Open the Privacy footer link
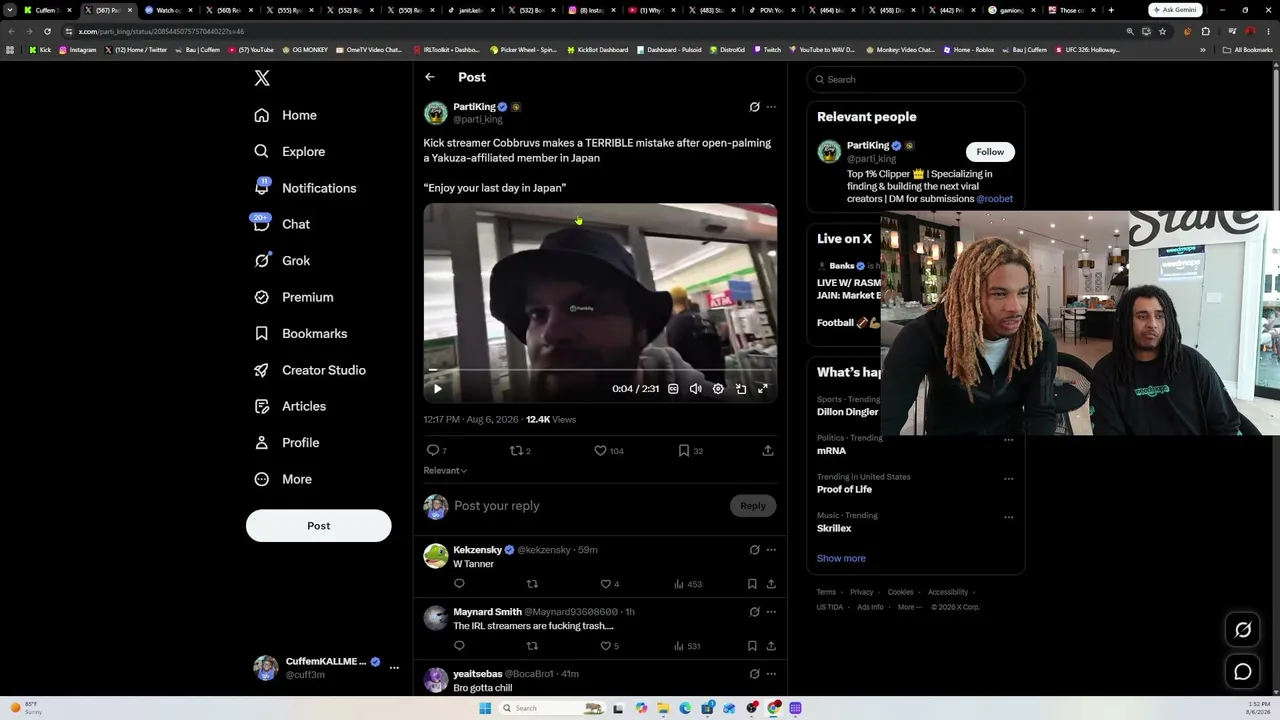This screenshot has width=1280, height=720. pos(862,592)
